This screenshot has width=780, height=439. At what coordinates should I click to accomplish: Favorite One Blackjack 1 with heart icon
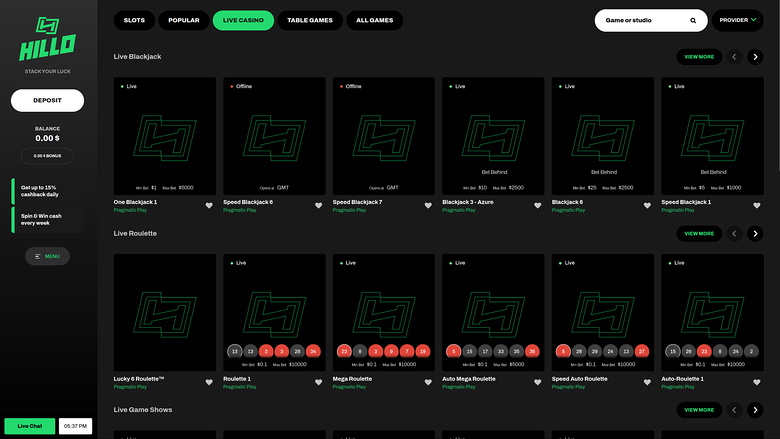[209, 205]
